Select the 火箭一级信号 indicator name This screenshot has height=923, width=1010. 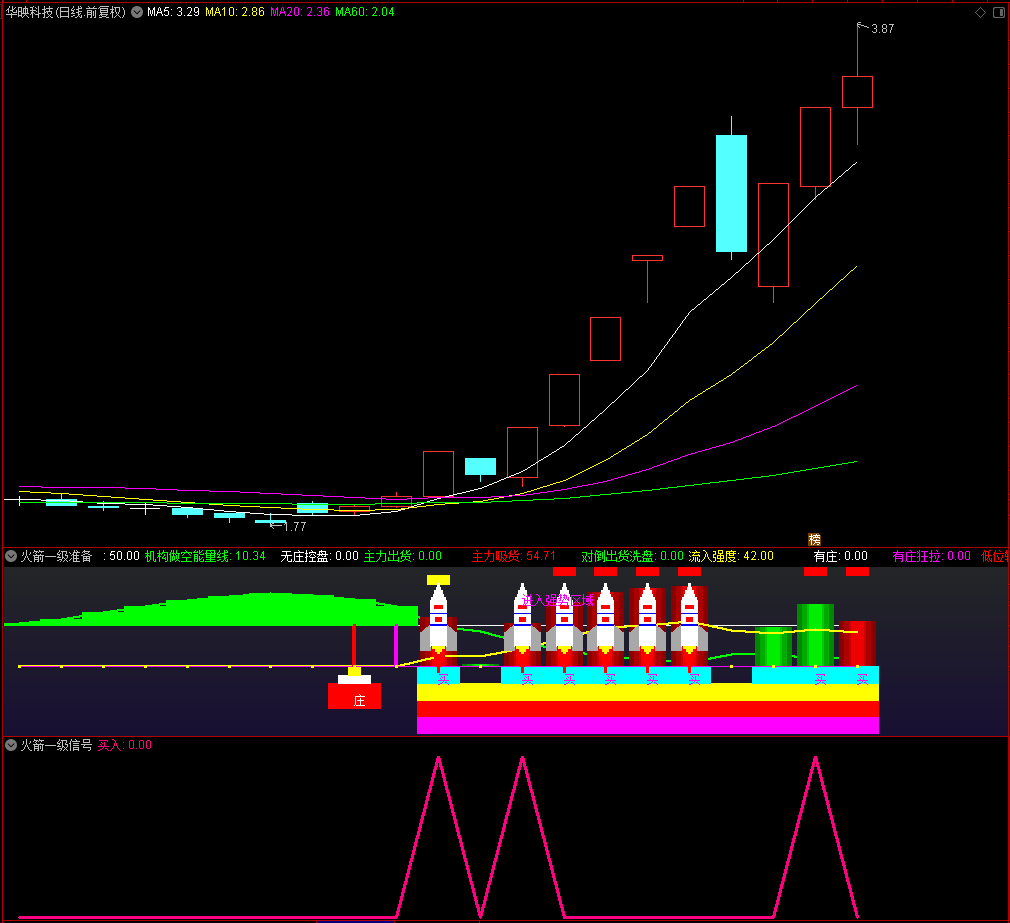pos(57,745)
